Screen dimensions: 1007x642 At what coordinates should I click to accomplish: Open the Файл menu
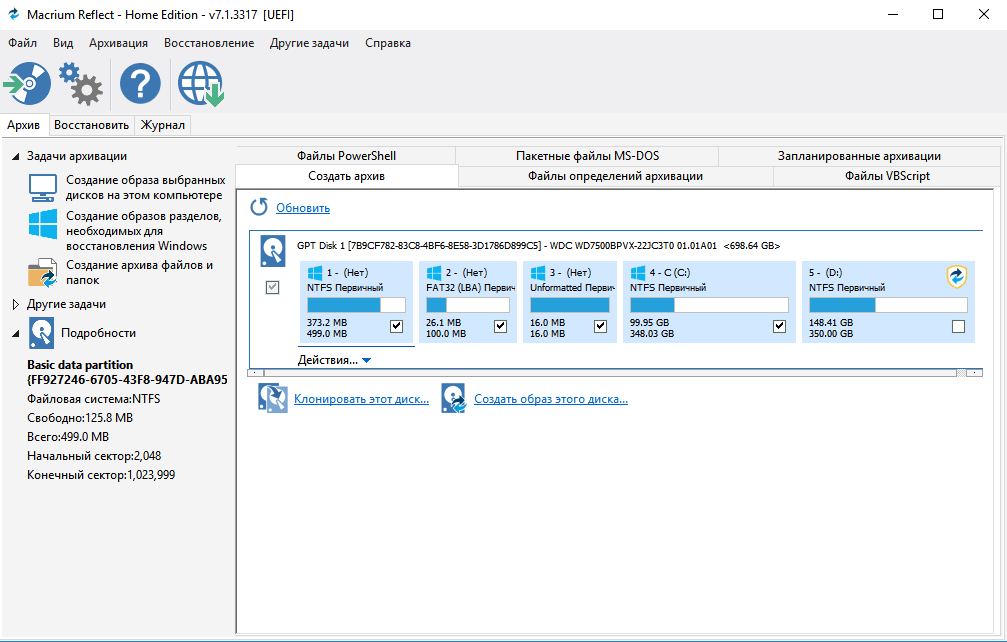click(22, 43)
